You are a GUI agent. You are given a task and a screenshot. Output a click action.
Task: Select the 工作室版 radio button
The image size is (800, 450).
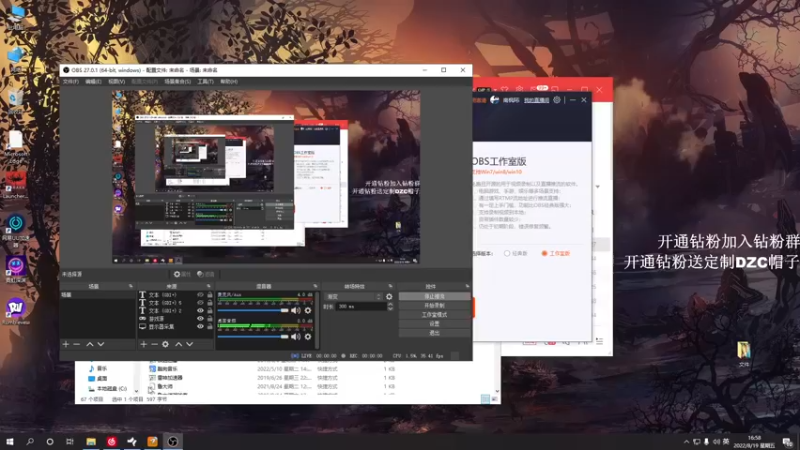[x=544, y=253]
